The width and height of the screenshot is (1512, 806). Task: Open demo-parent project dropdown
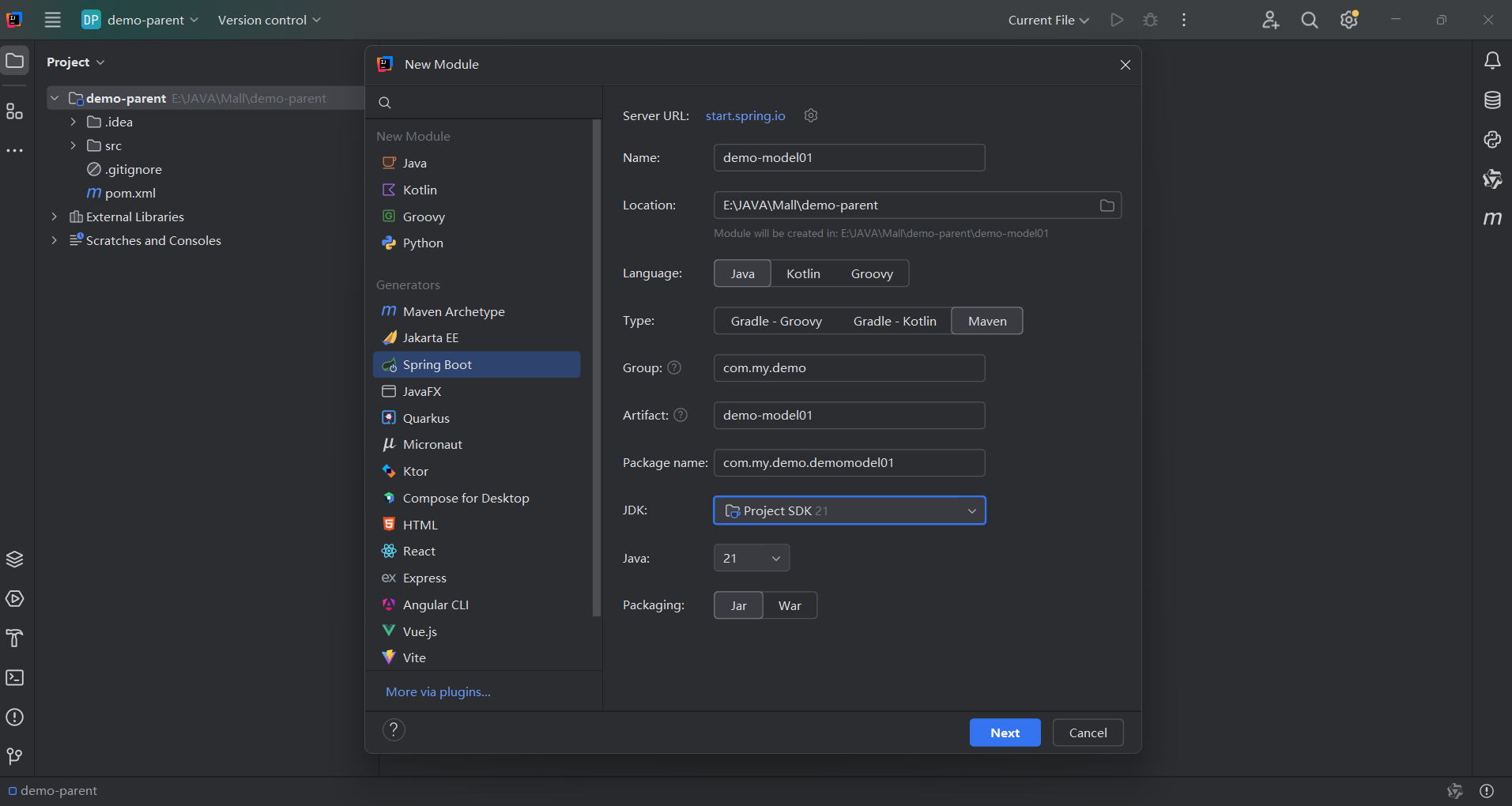[x=140, y=20]
